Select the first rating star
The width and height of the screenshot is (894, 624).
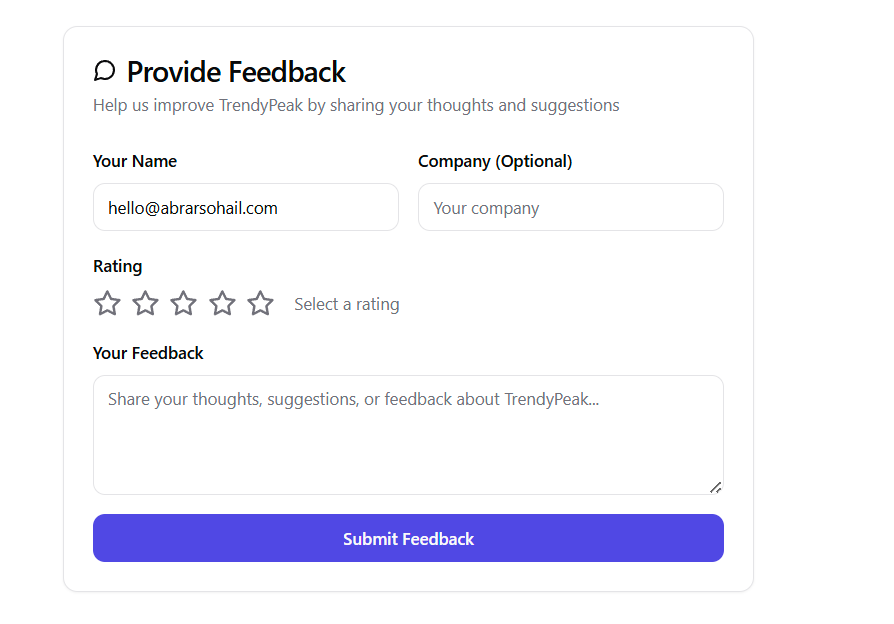click(x=107, y=303)
